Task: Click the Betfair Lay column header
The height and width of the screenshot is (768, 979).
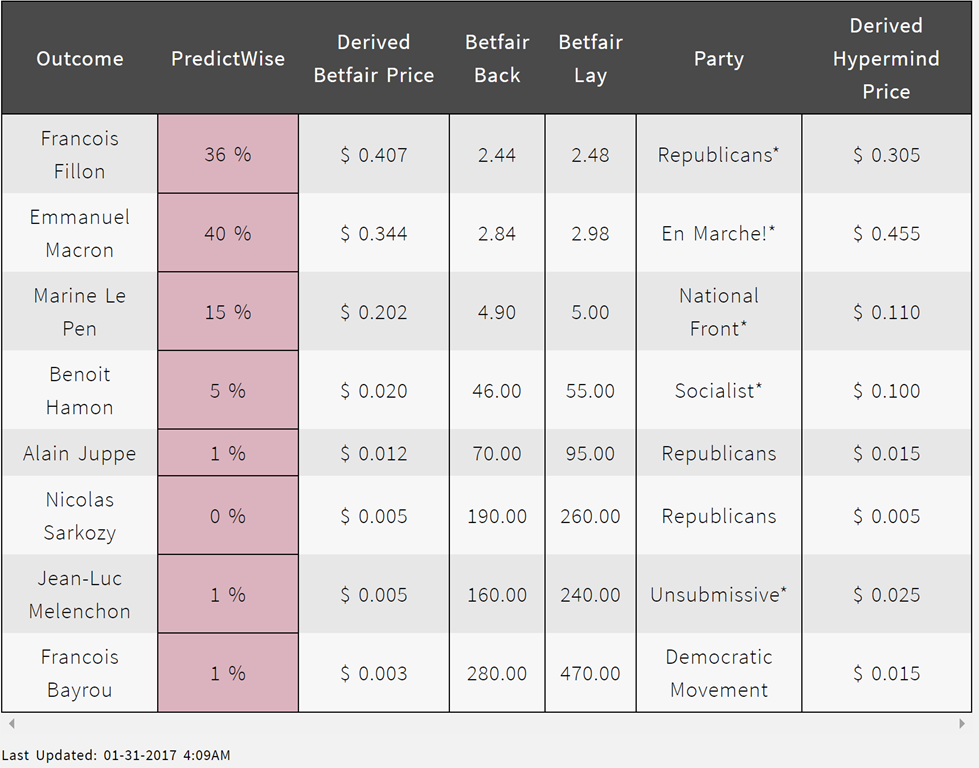Action: [590, 58]
